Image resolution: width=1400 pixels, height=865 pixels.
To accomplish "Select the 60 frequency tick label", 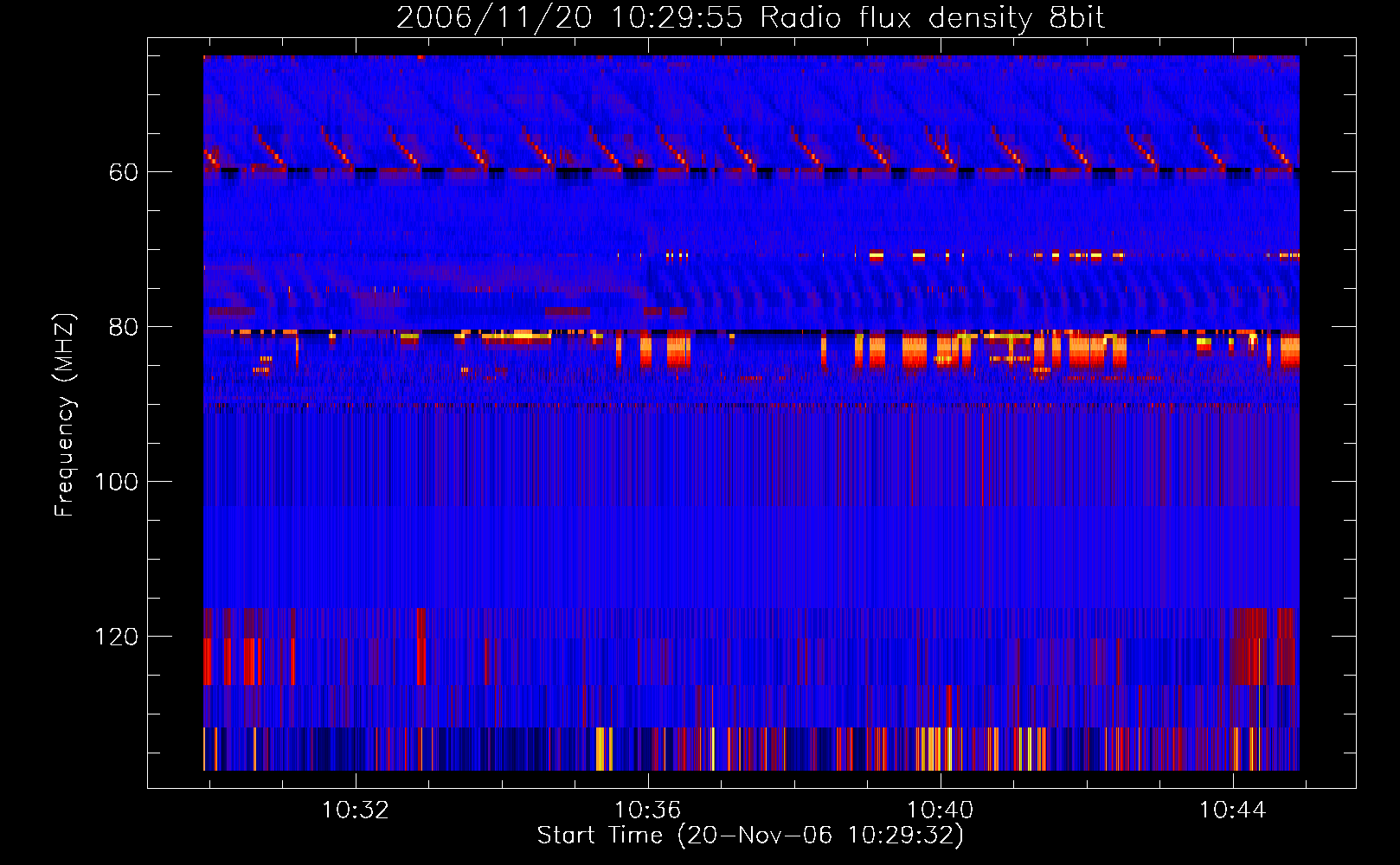I will [123, 172].
